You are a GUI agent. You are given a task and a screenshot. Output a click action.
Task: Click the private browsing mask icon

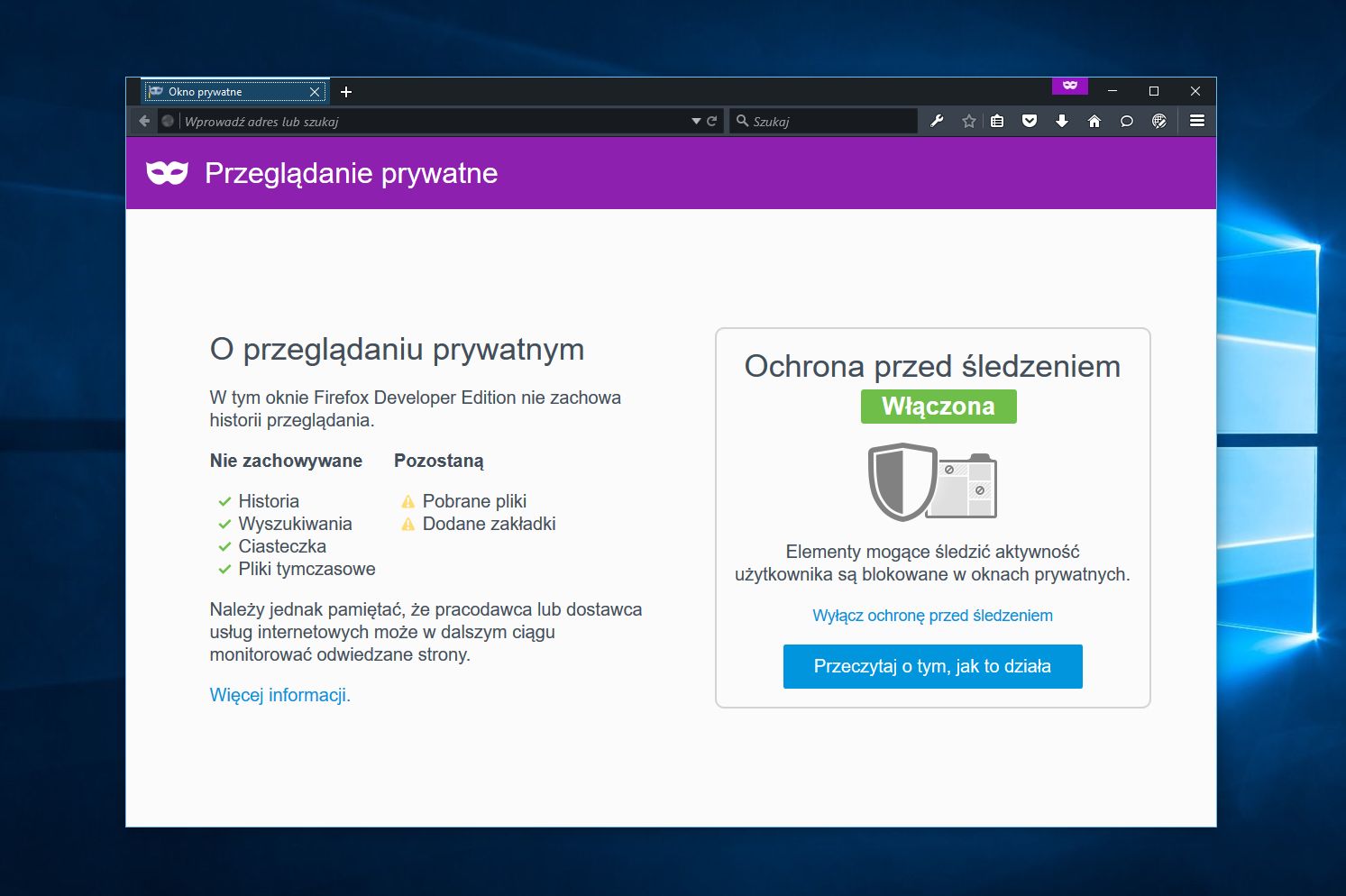(x=169, y=172)
